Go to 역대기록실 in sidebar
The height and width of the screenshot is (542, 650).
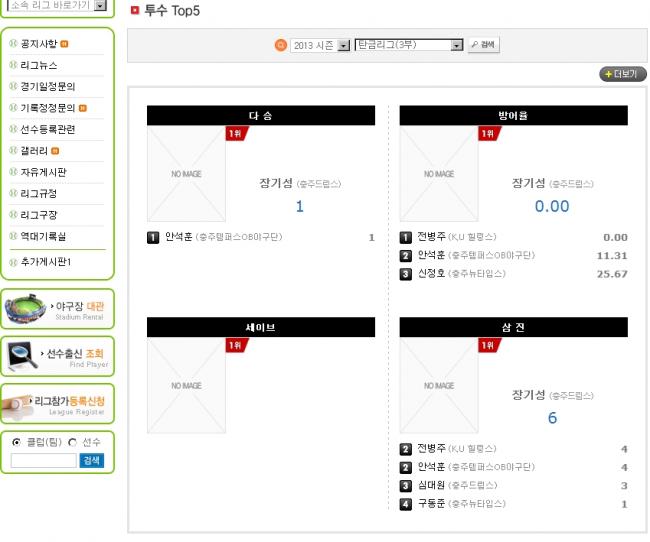[x=44, y=236]
